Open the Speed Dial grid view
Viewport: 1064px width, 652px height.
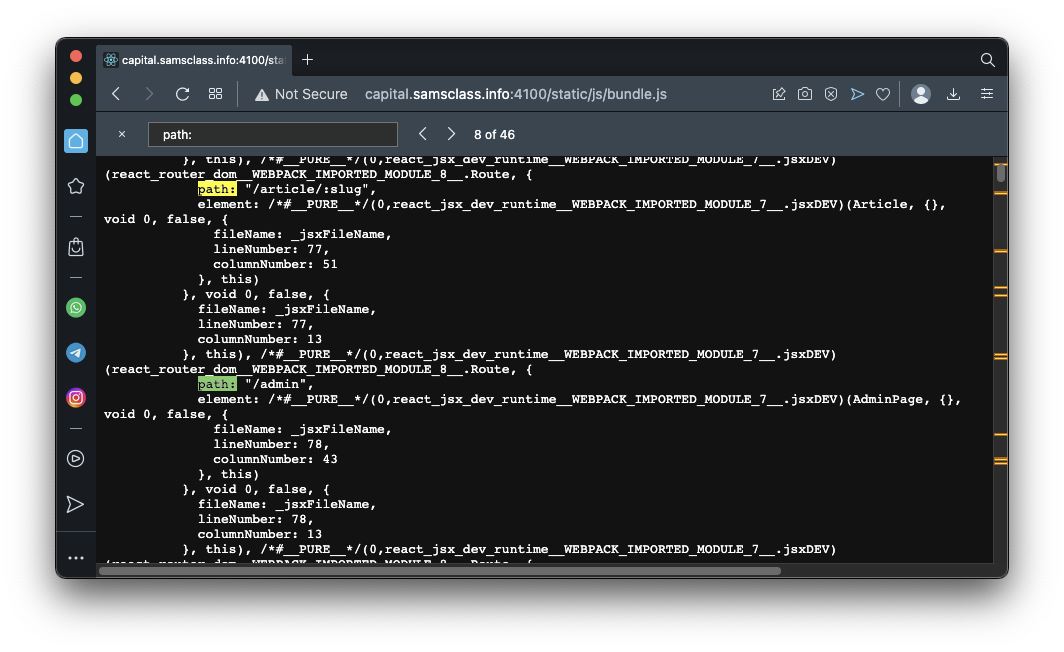click(x=215, y=94)
